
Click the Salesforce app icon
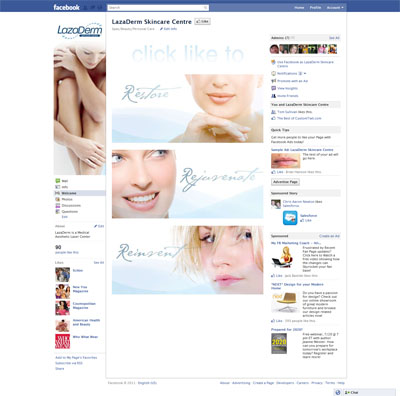290,218
